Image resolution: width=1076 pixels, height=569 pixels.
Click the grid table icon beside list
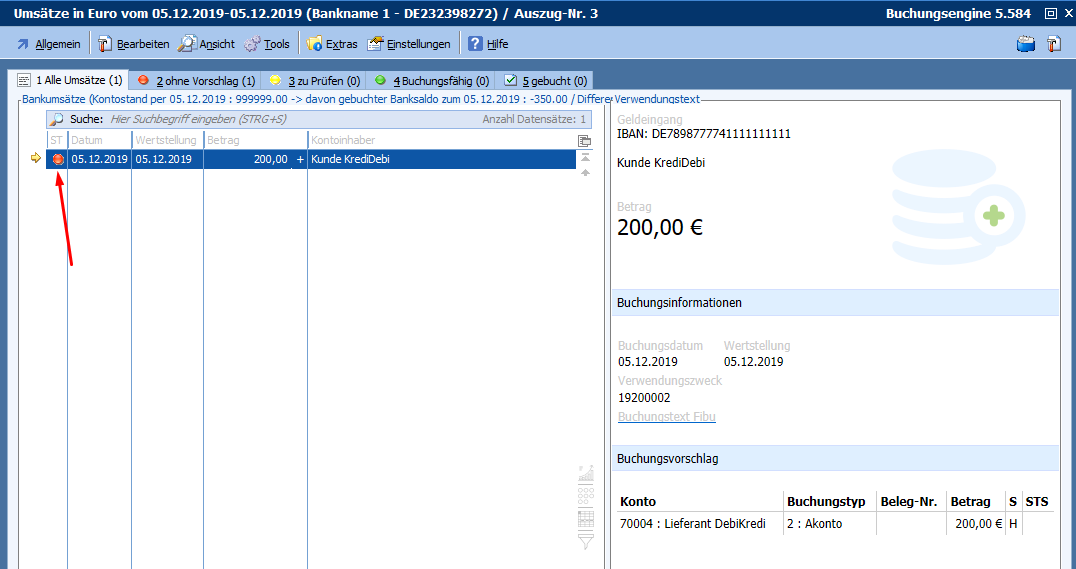(586, 518)
